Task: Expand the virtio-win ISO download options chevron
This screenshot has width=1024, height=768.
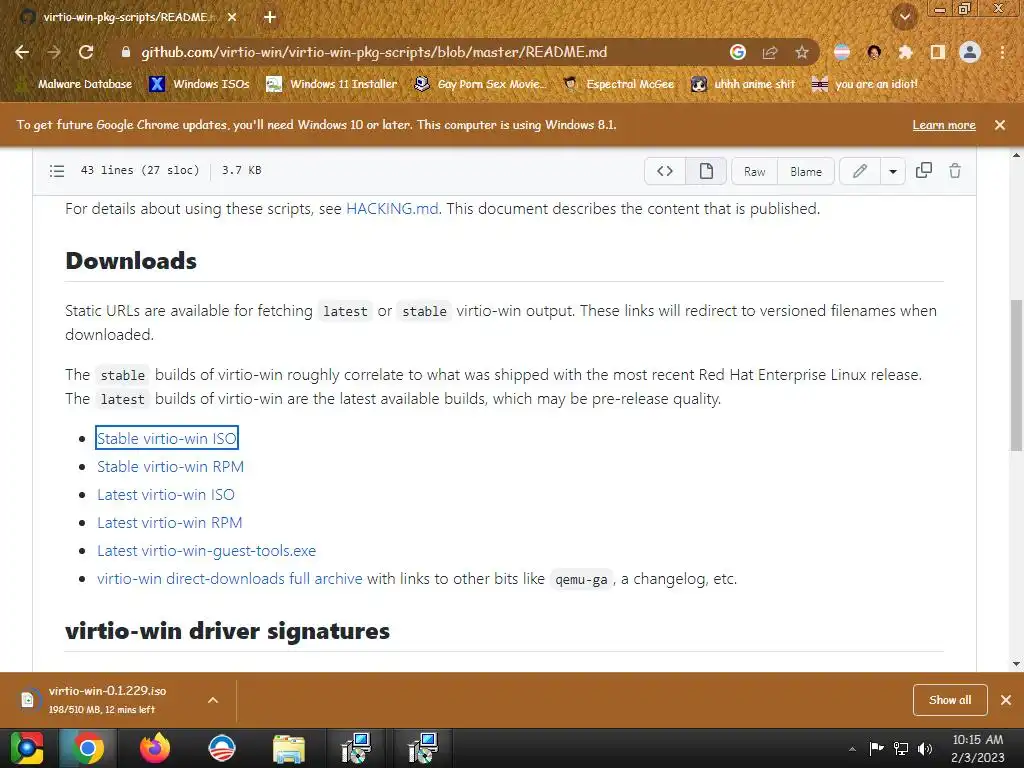Action: pyautogui.click(x=213, y=700)
